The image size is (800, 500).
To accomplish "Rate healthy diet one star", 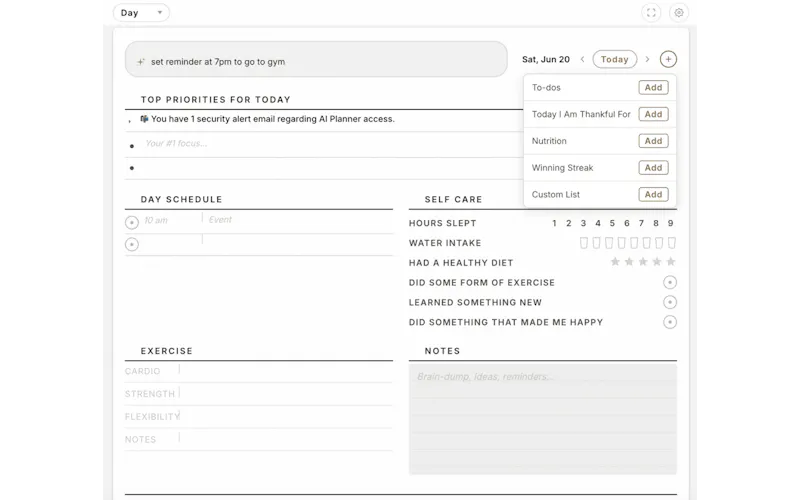I will pyautogui.click(x=615, y=262).
